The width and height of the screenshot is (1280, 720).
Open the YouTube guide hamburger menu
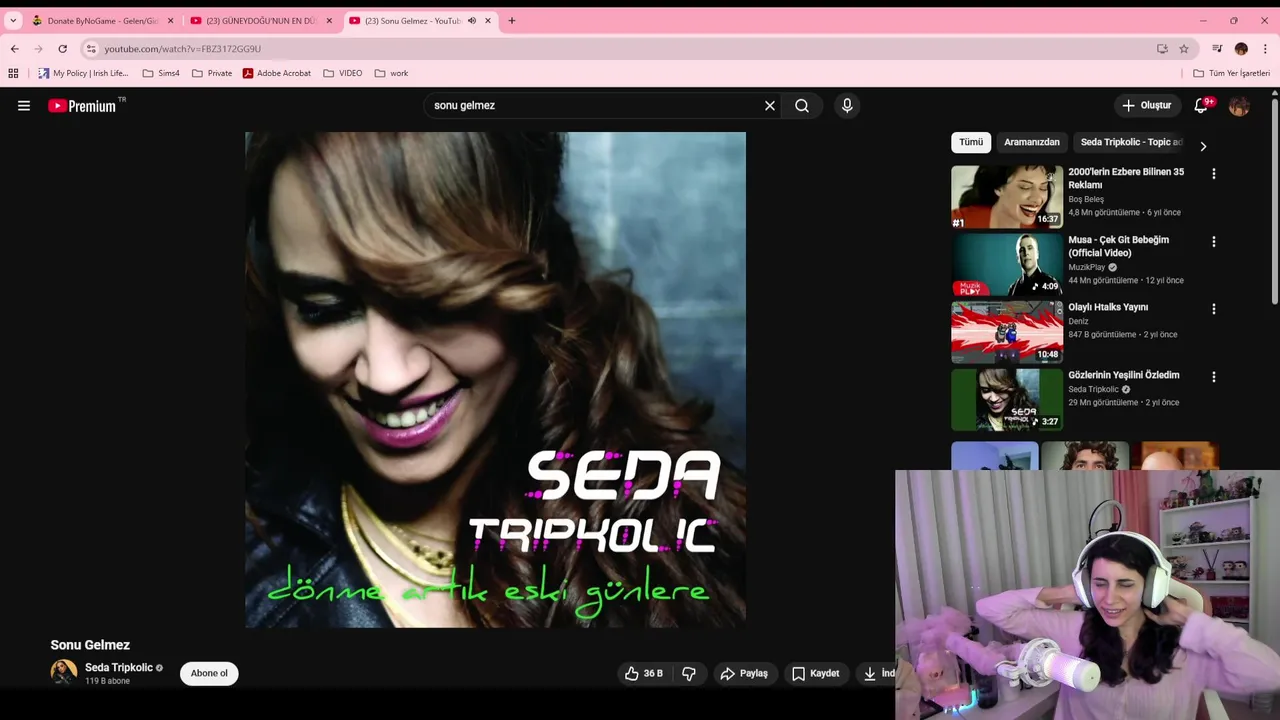[24, 105]
